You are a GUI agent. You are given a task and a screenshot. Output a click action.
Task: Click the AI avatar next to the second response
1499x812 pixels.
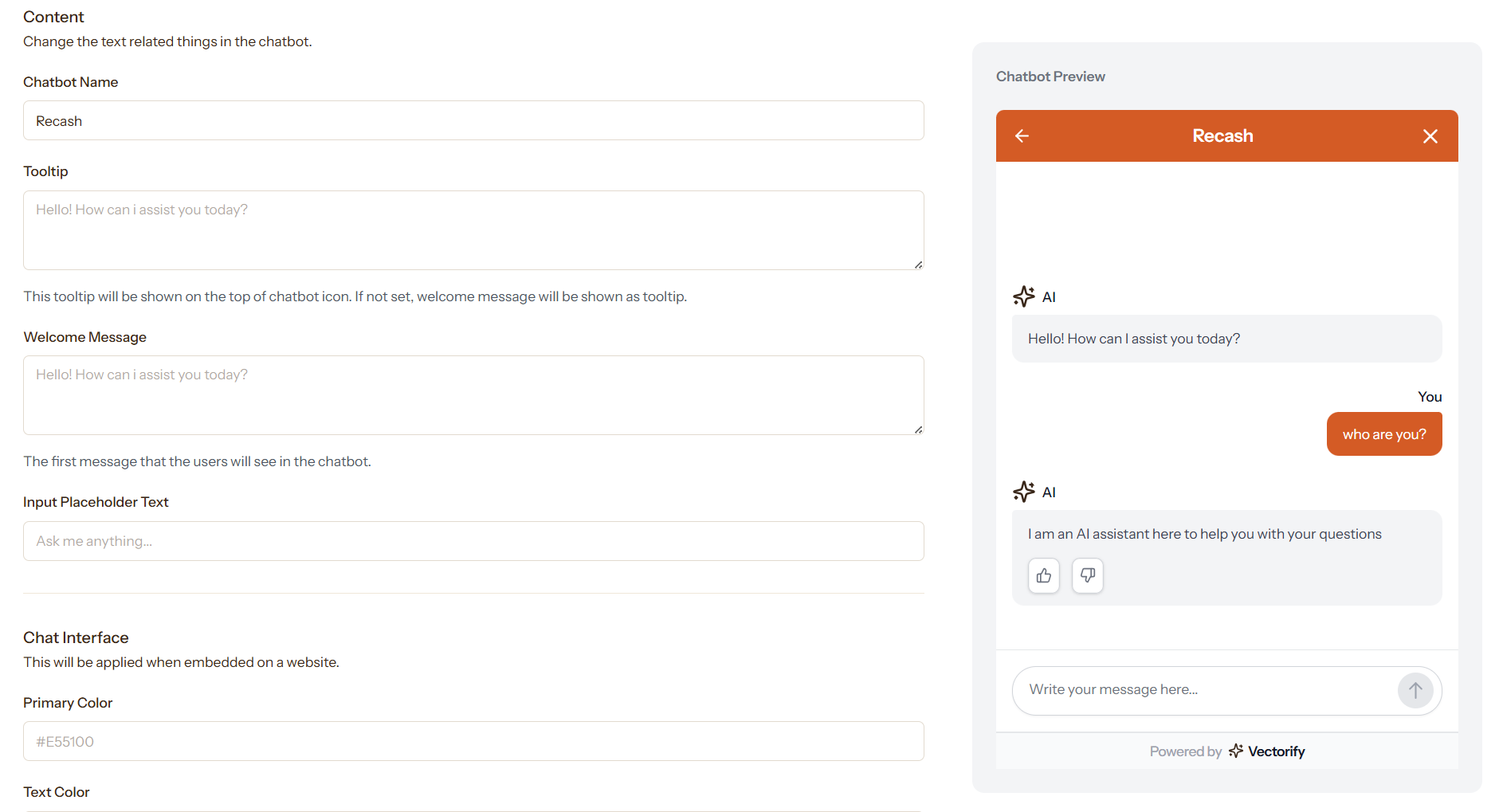coord(1023,492)
